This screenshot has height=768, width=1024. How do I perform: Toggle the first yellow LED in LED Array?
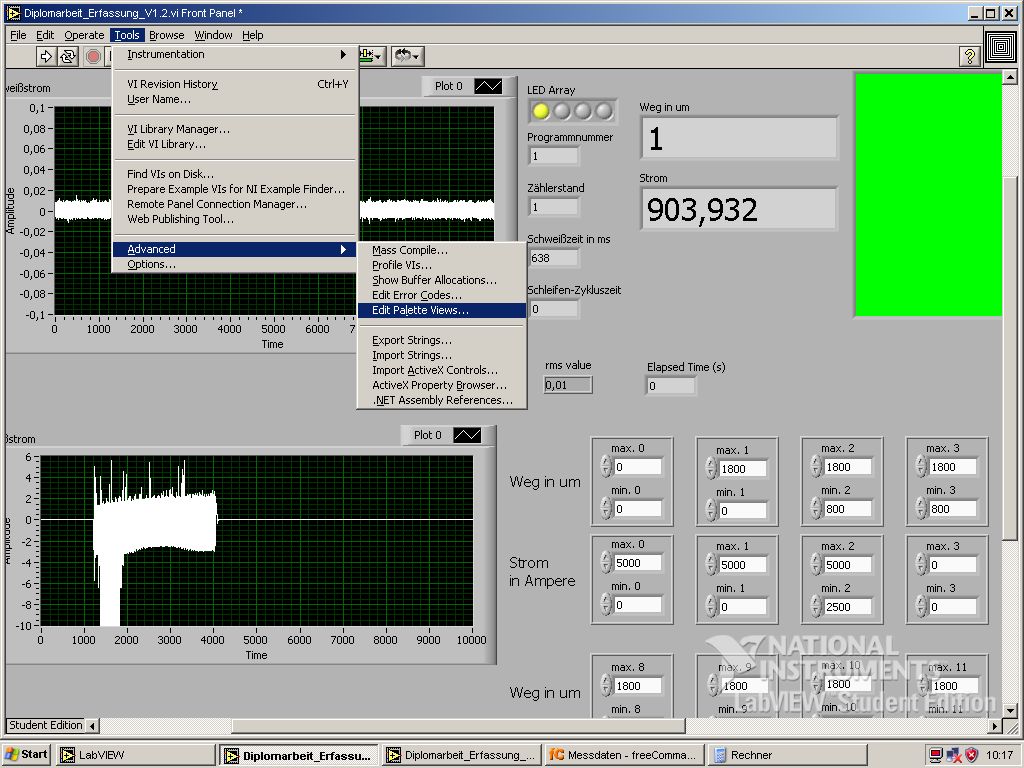(541, 111)
